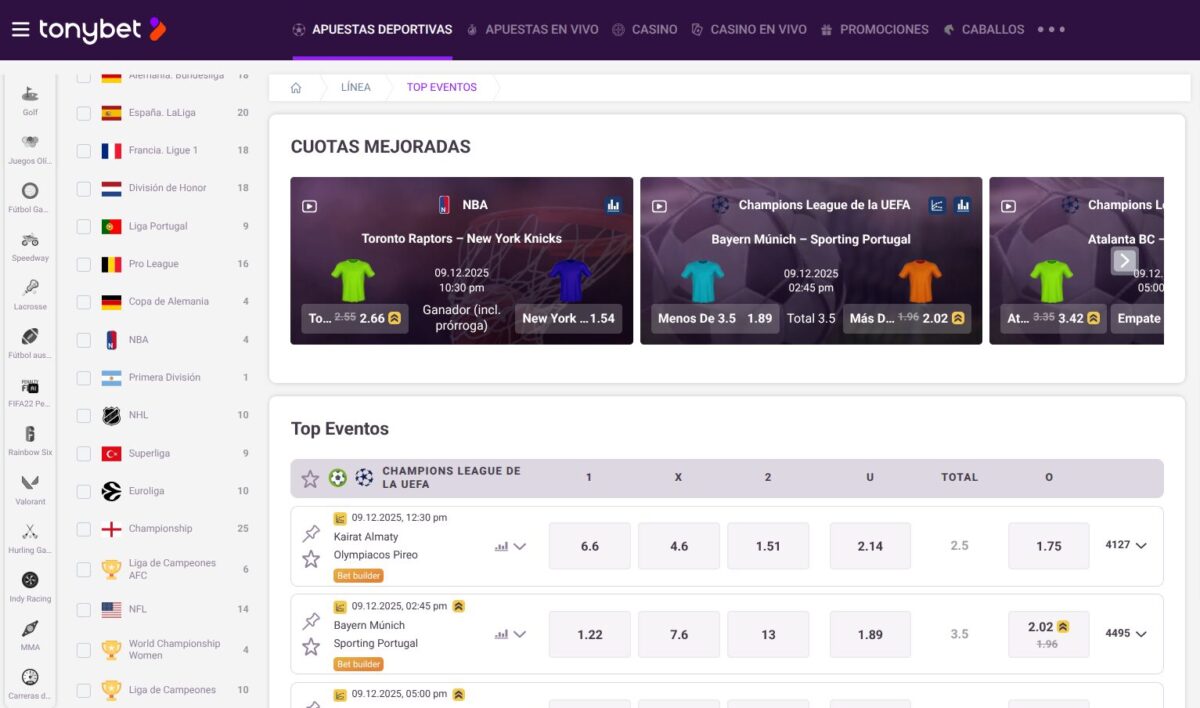
Task: Bet Toronto odds 2.66 on NBA card
Action: [356, 319]
